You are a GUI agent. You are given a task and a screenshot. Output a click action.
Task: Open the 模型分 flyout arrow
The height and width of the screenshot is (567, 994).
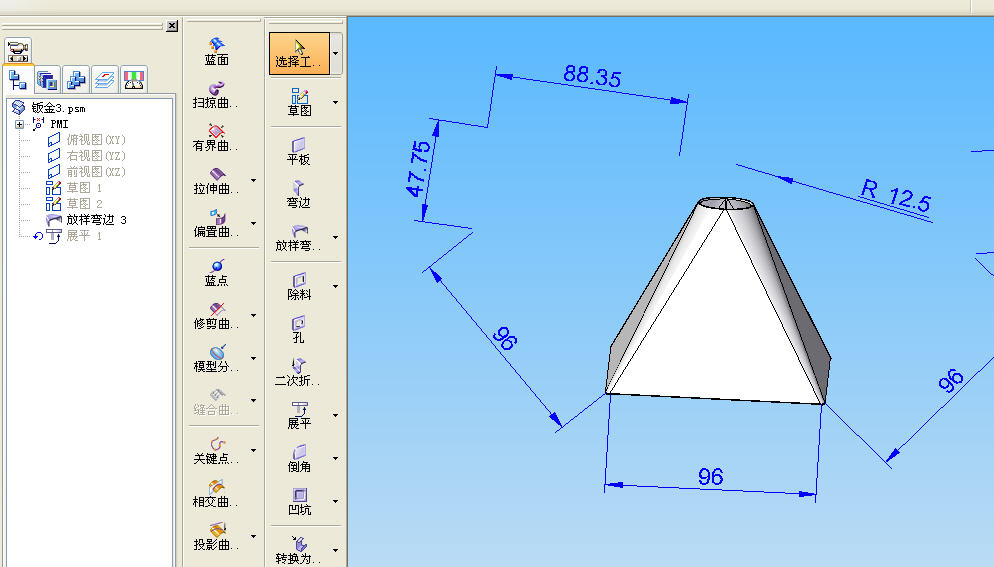pyautogui.click(x=254, y=359)
